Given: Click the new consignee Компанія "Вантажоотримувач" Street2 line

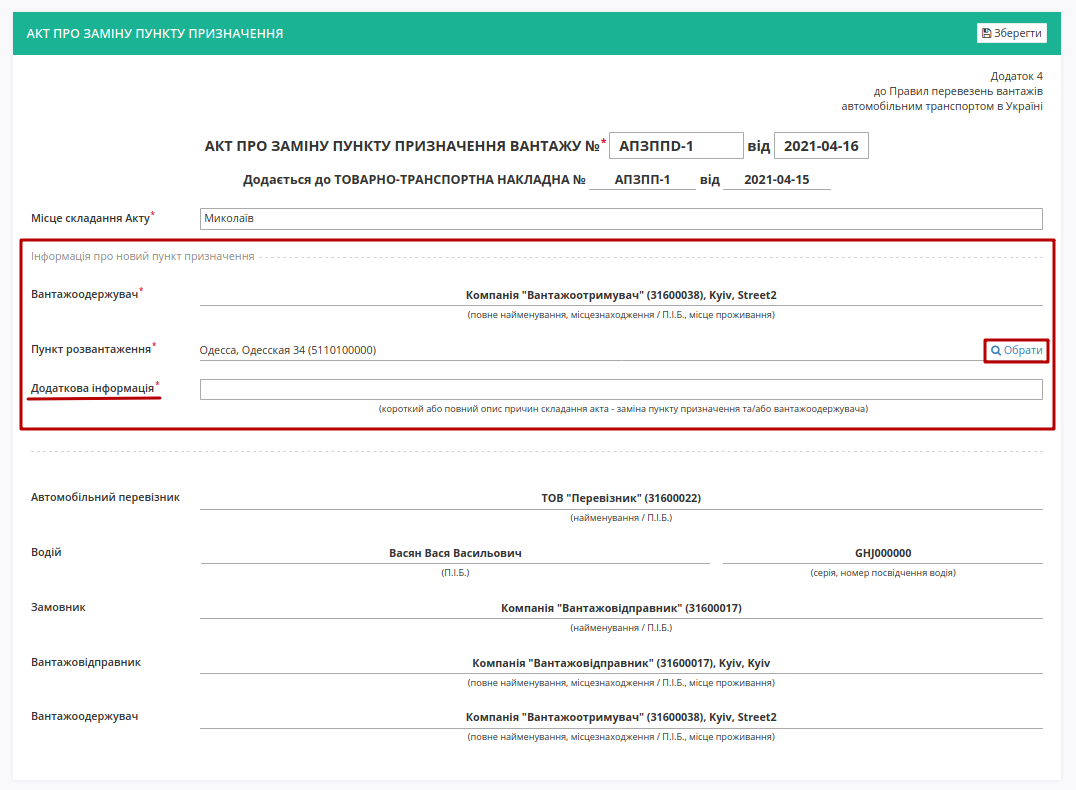Looking at the screenshot, I should click(621, 295).
